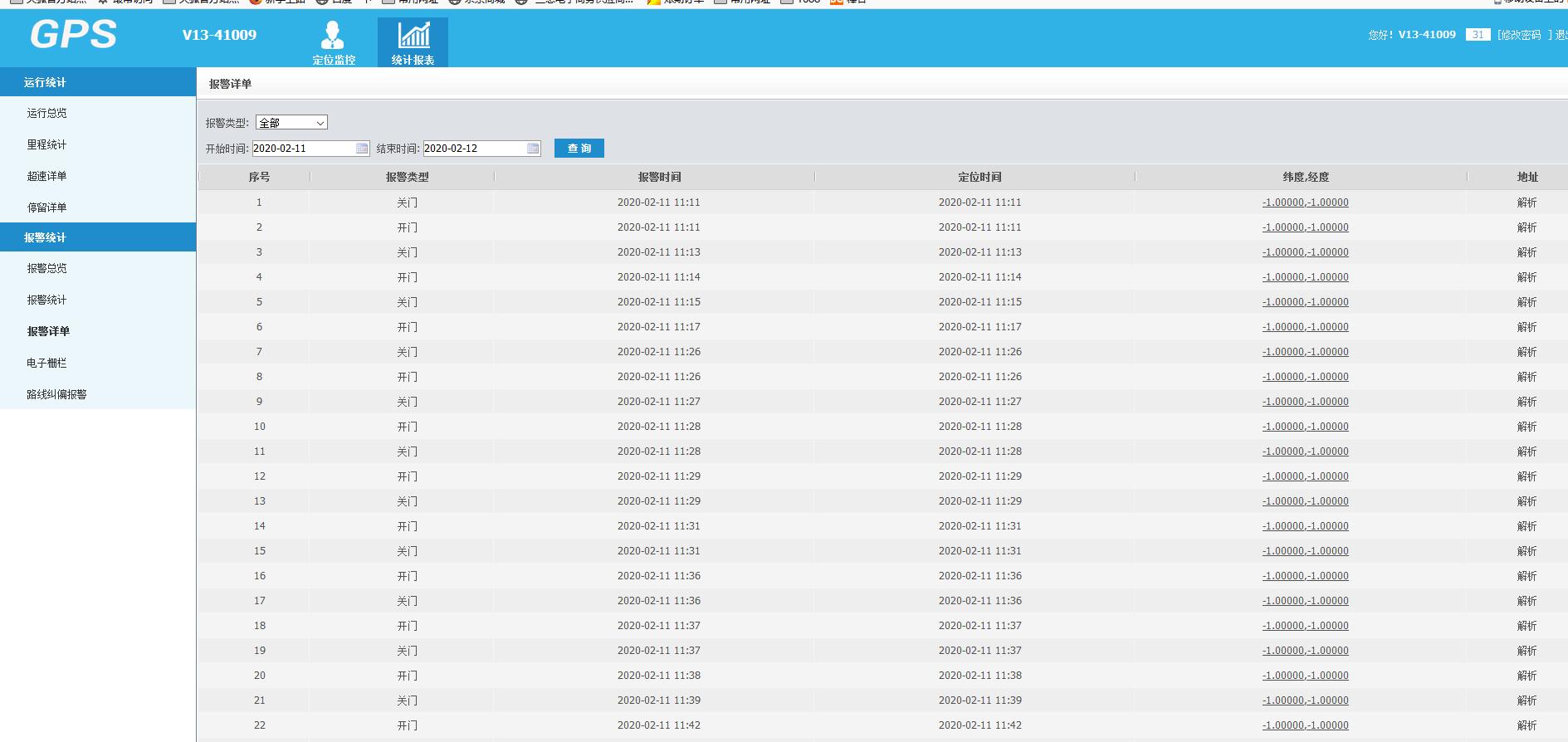Click the 统计报表 chart icon
Viewport: 1568px width, 742px height.
(x=413, y=36)
